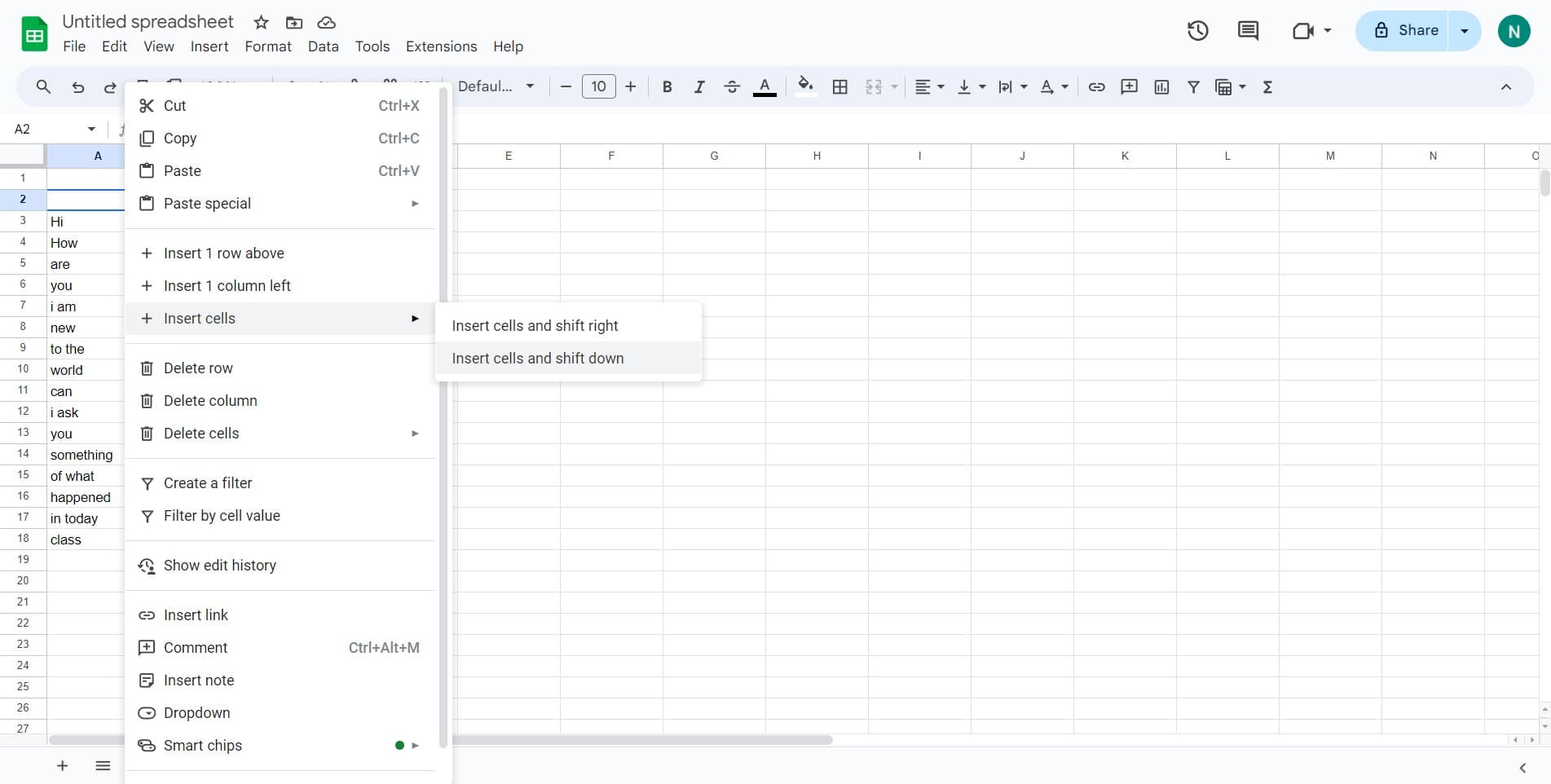Open the borders tool
Viewport: 1551px width, 784px height.
tap(840, 86)
